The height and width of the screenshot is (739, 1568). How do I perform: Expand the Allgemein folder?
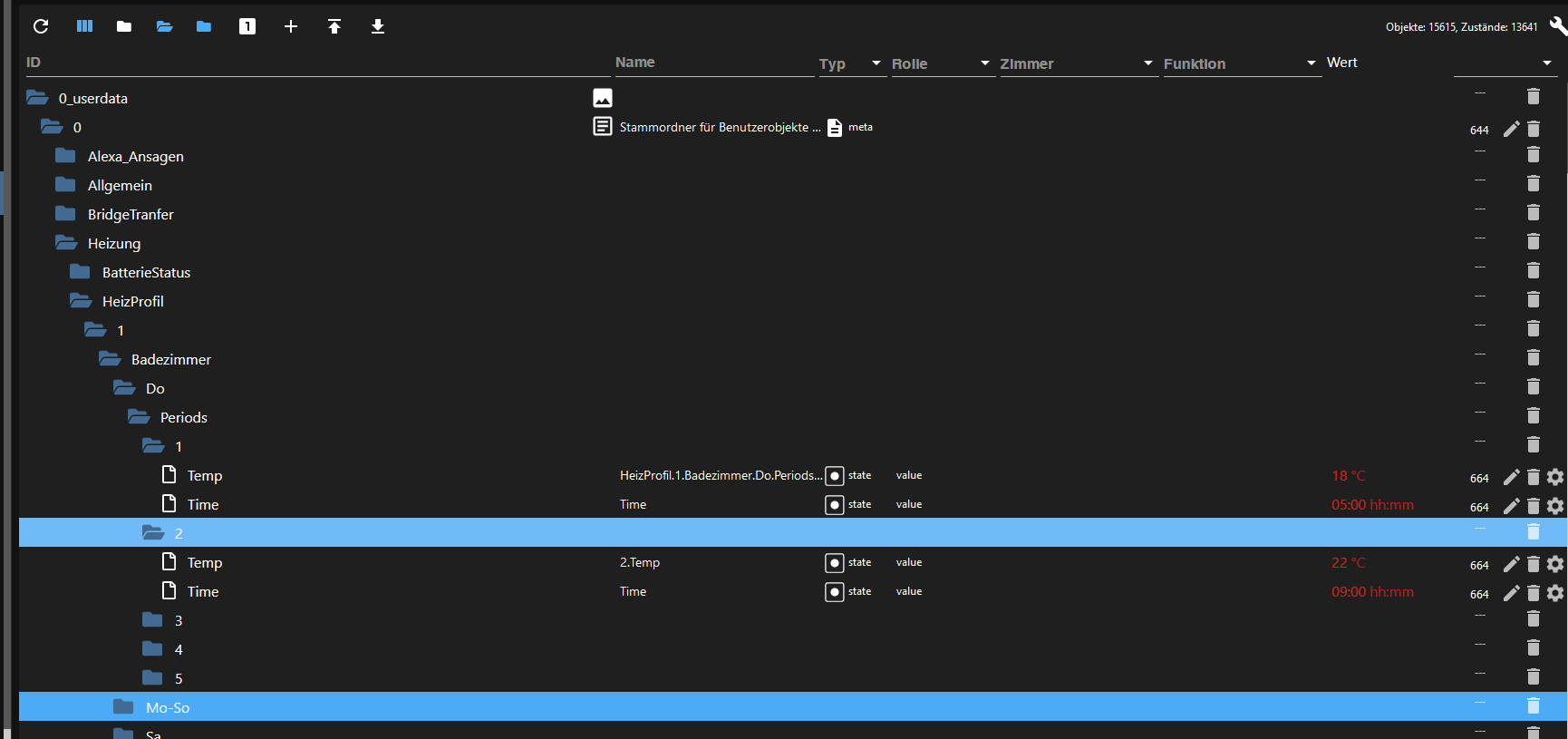point(66,185)
